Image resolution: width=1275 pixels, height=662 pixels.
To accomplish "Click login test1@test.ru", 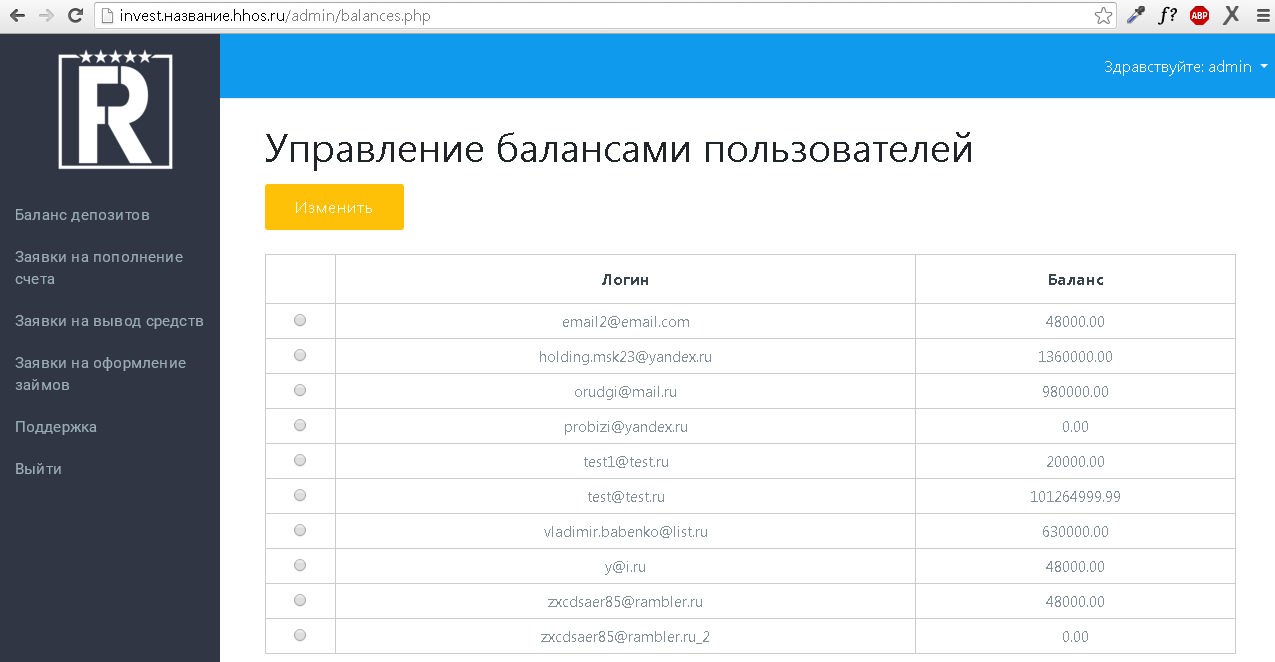I will (x=626, y=462).
